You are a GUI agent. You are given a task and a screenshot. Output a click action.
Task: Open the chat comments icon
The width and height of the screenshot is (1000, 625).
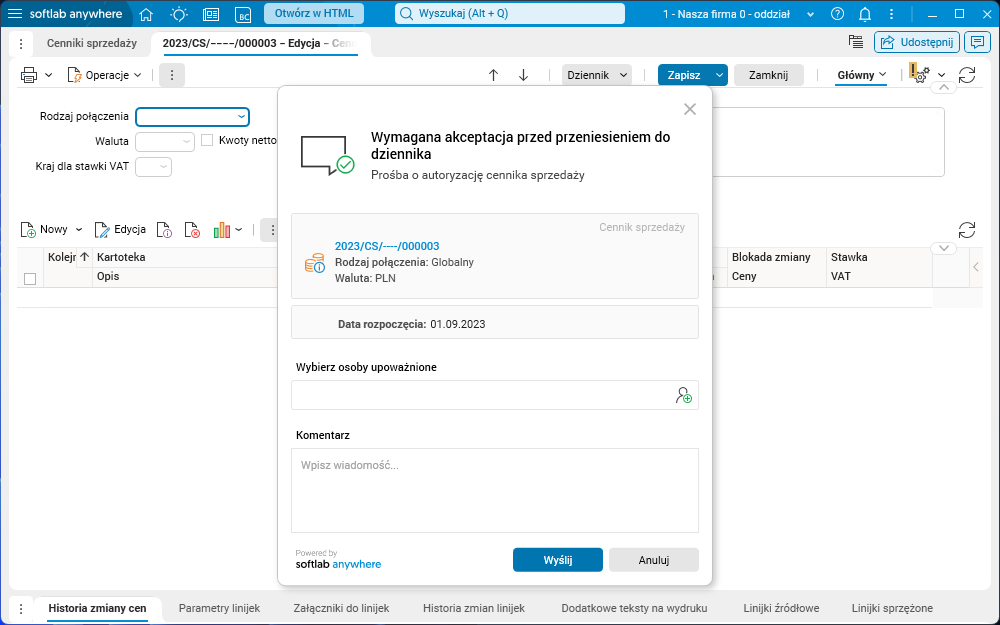(977, 43)
